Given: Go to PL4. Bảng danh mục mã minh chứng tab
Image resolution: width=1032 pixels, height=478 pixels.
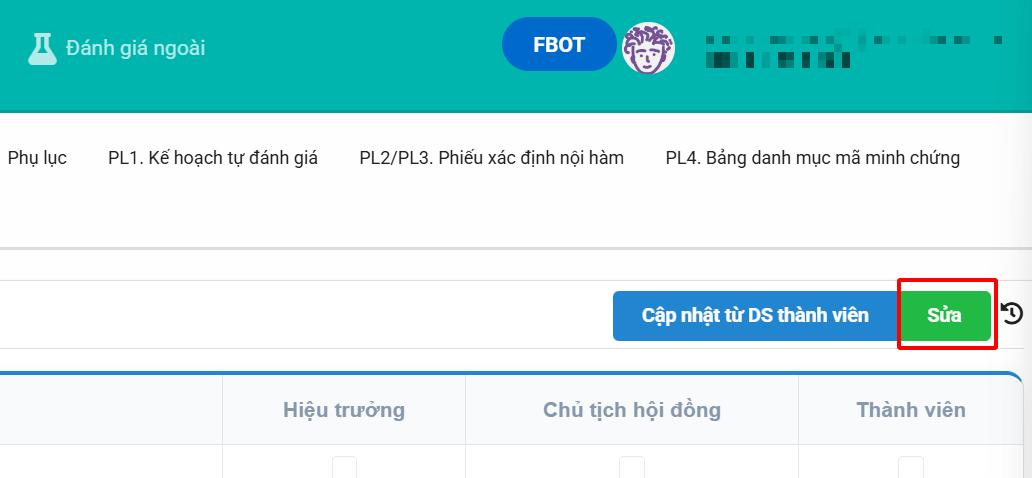Looking at the screenshot, I should tap(812, 158).
